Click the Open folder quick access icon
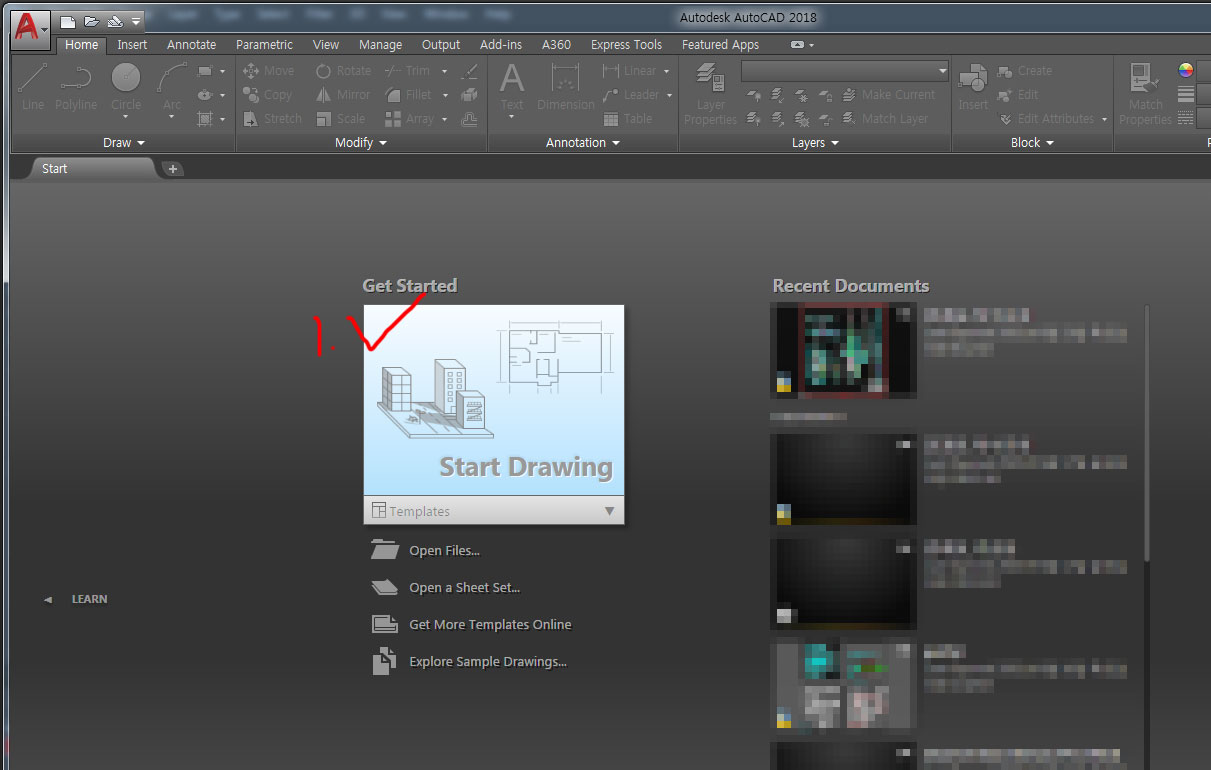 pyautogui.click(x=91, y=21)
